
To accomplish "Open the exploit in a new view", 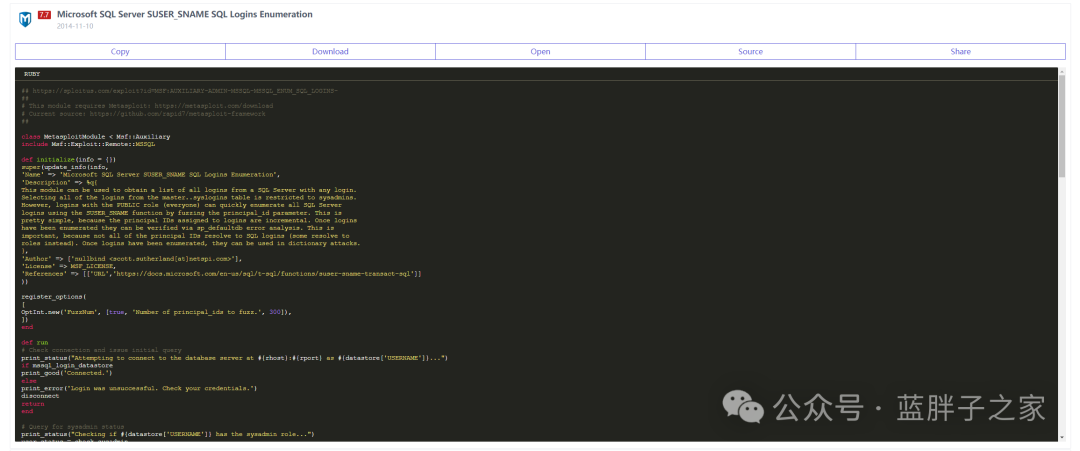I will pos(541,52).
